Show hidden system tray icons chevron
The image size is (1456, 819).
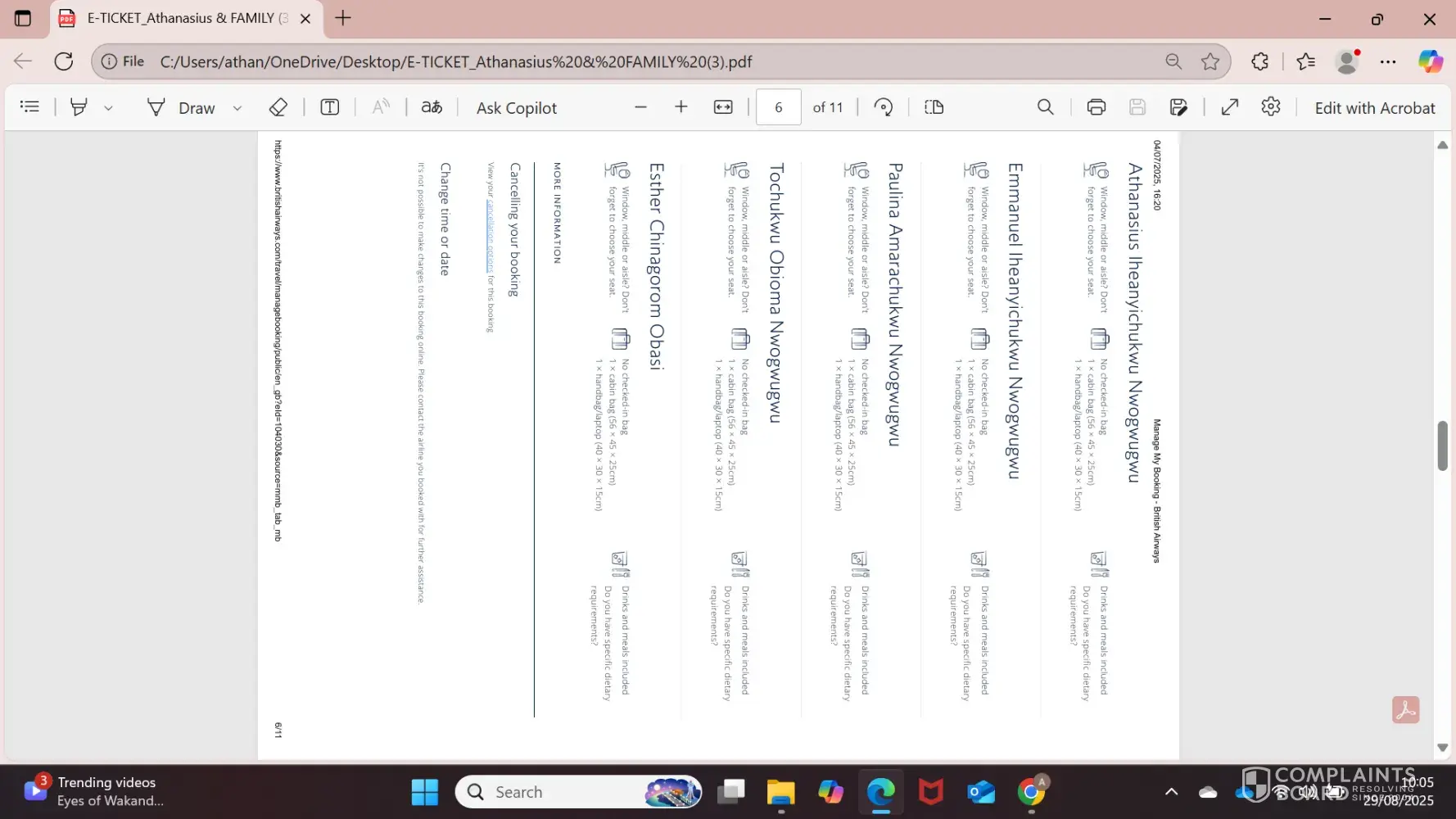tap(1171, 792)
